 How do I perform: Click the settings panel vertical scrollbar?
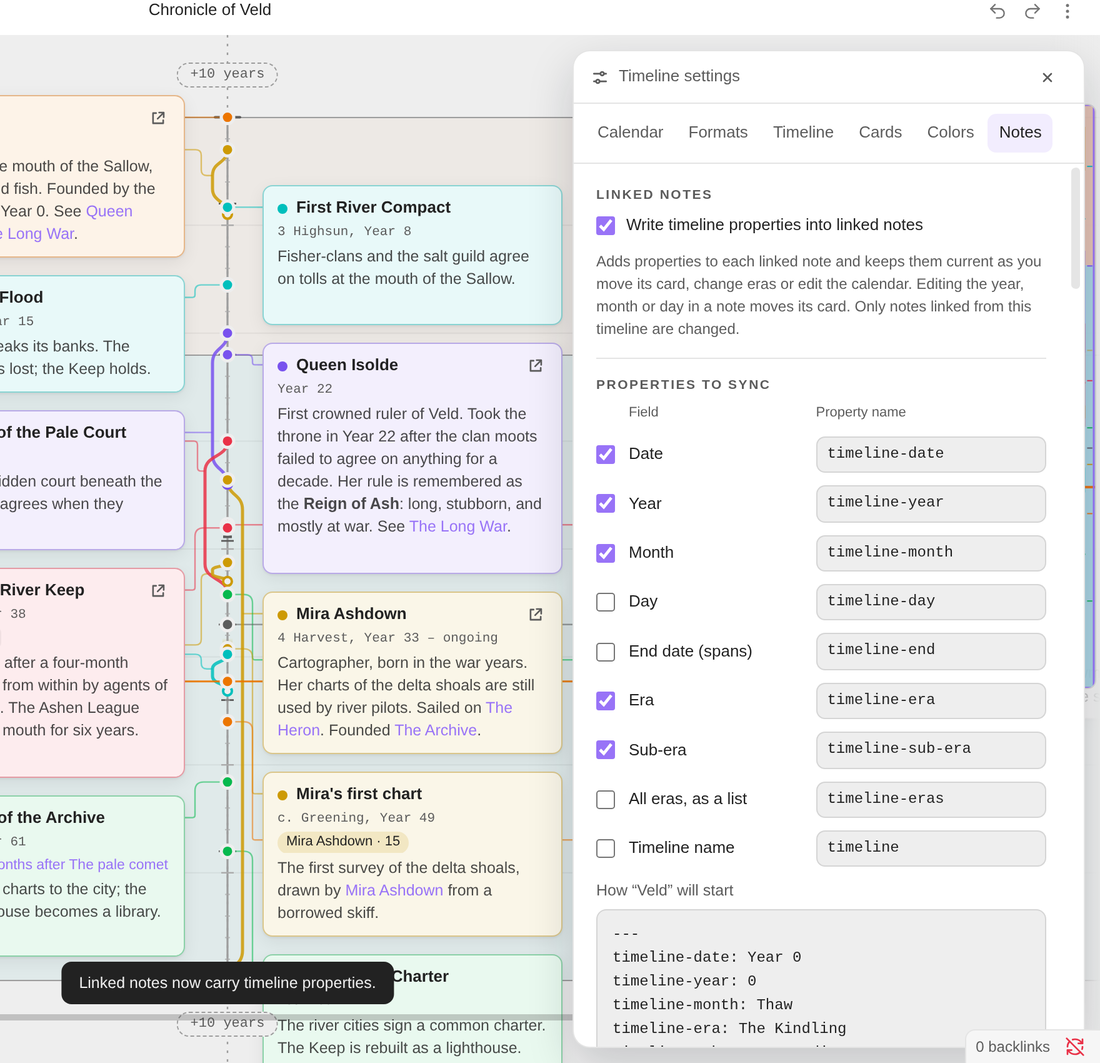tap(1075, 228)
